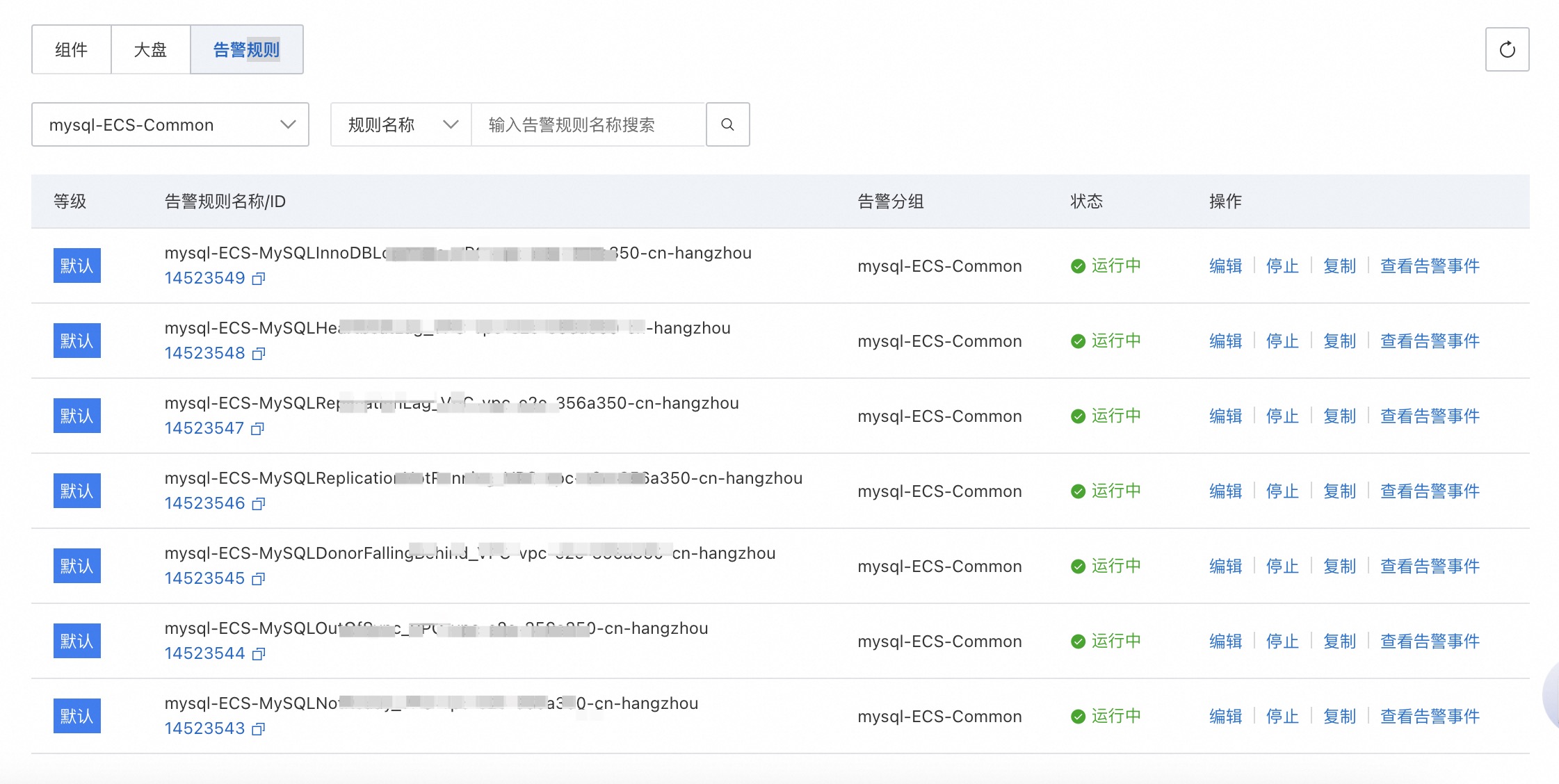This screenshot has width=1559, height=784.
Task: Switch to the 大盘 tab
Action: point(150,49)
